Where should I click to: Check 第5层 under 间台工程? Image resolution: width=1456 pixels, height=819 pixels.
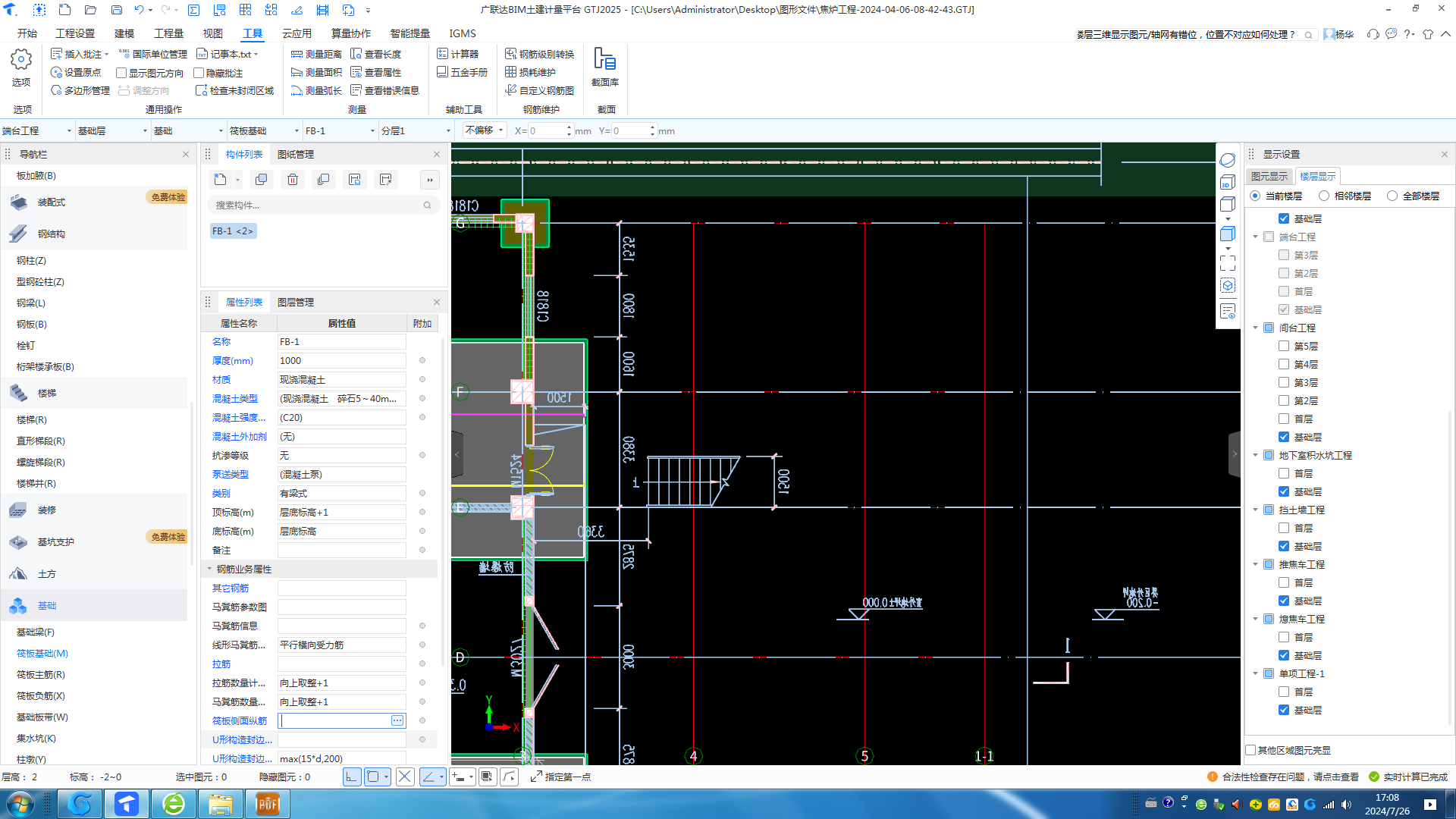(x=1284, y=346)
